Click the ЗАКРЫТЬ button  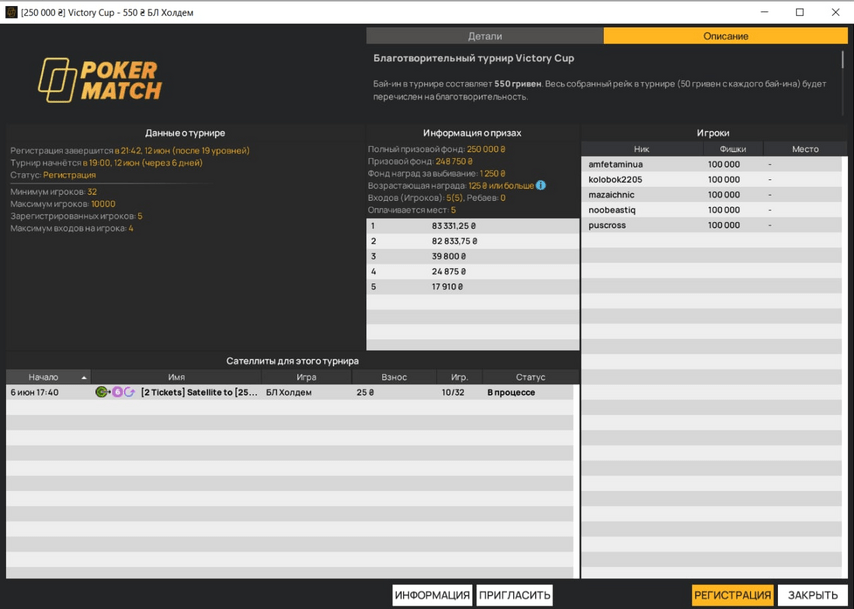click(813, 595)
